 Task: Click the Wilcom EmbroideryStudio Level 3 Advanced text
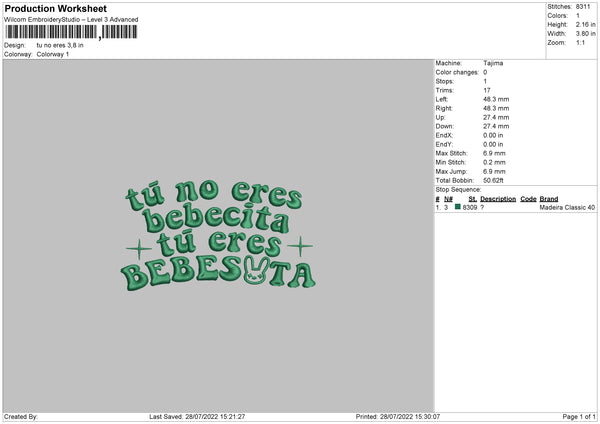click(x=71, y=20)
